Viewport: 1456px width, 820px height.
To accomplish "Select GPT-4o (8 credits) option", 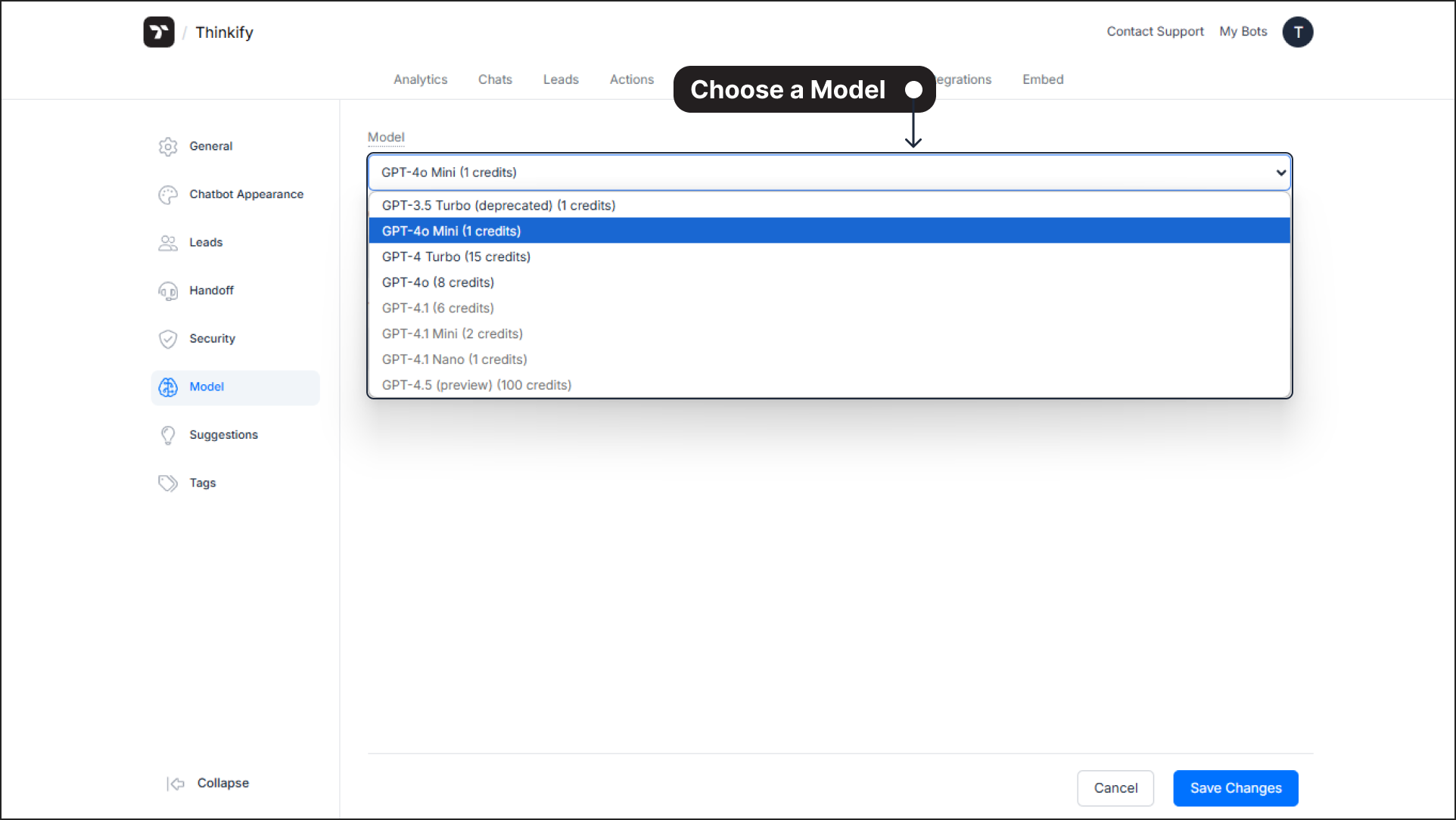I will click(x=829, y=282).
